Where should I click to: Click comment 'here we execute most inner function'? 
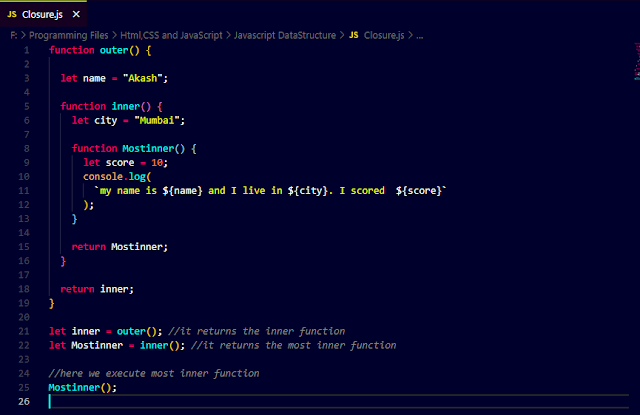click(154, 373)
